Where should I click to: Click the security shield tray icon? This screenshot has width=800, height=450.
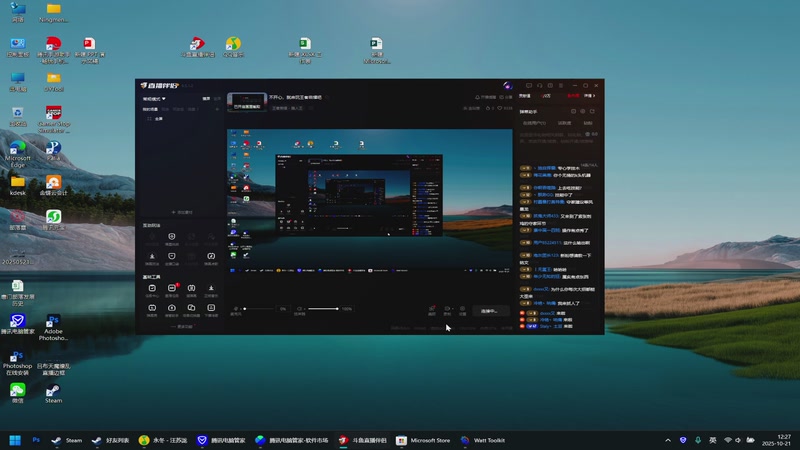(683, 440)
